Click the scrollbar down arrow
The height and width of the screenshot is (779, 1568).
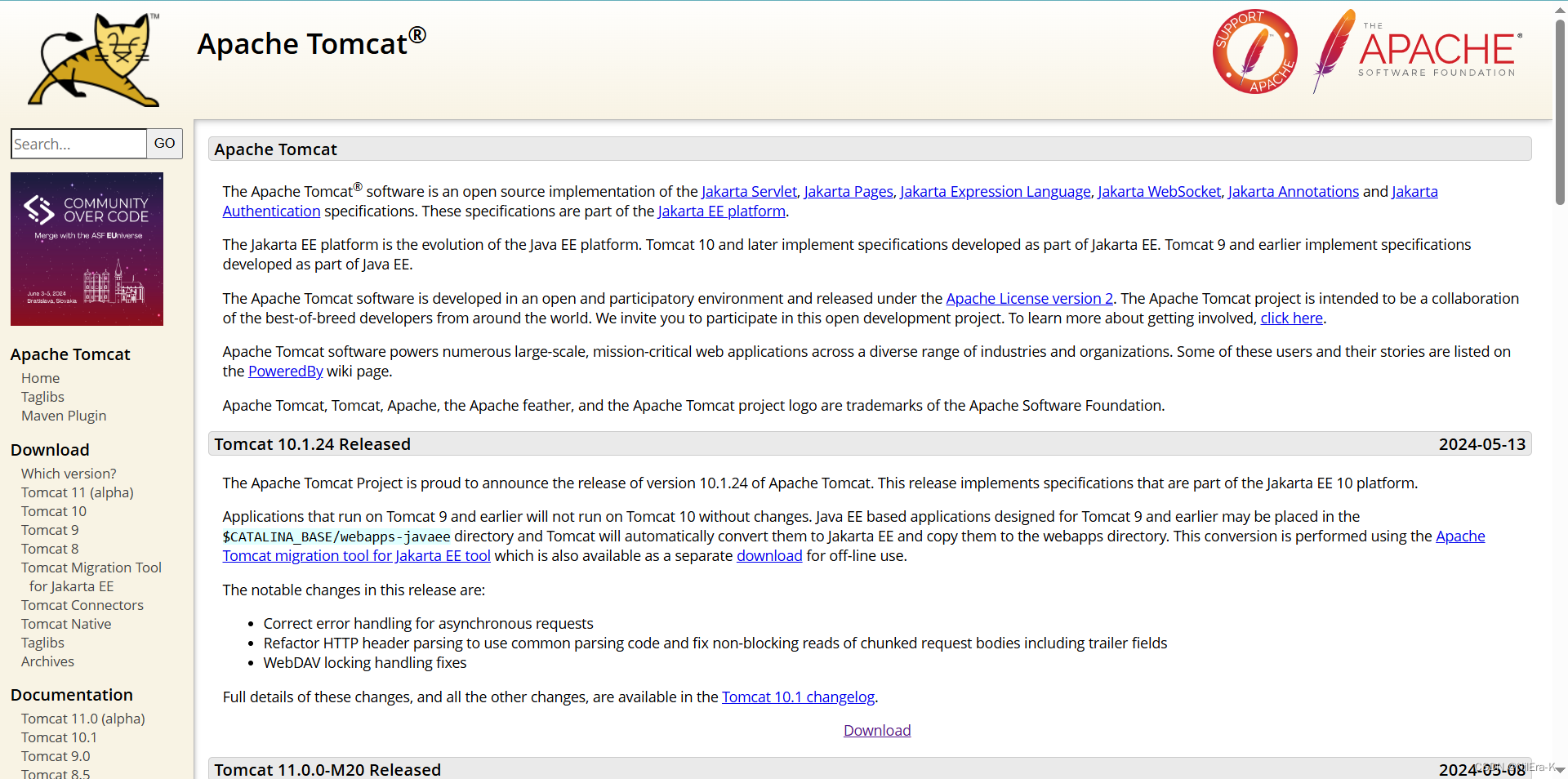[x=1560, y=770]
